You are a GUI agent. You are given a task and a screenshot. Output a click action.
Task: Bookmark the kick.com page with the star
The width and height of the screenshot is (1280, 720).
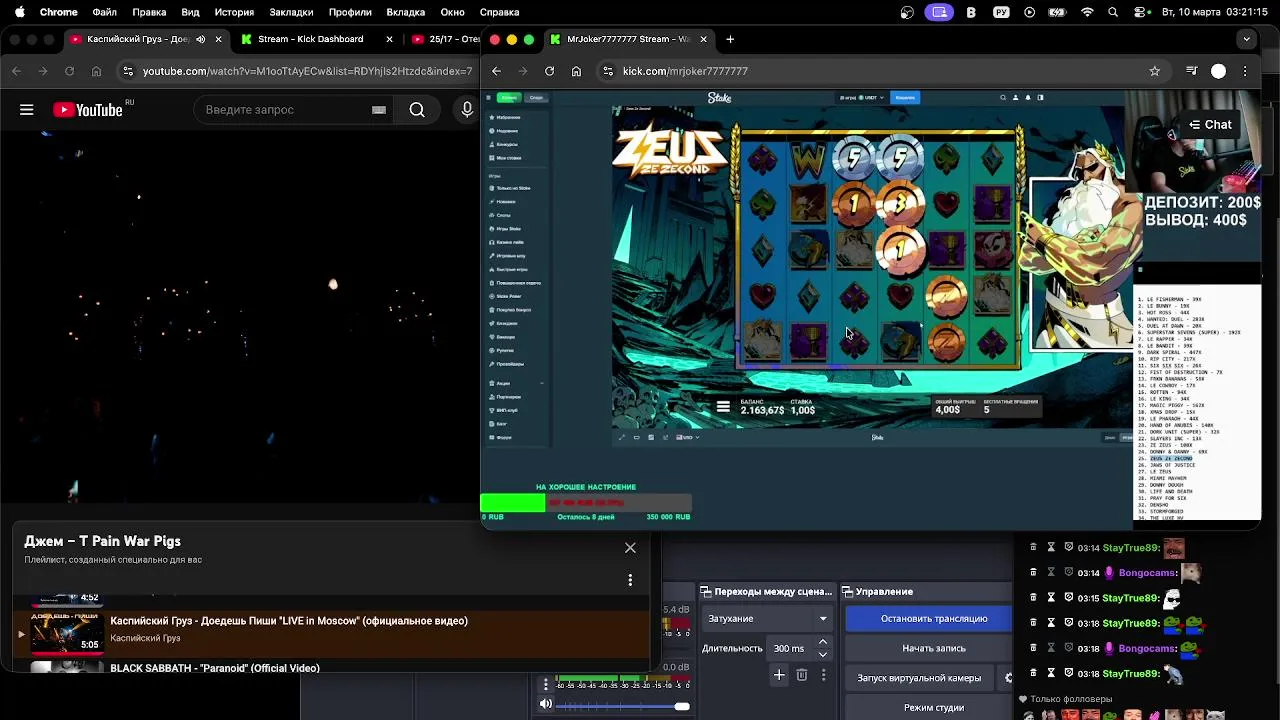1155,71
